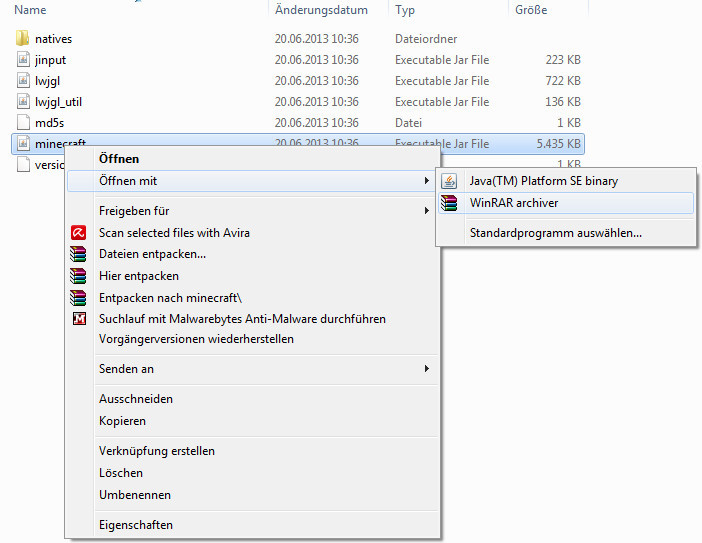Viewport: 702px width, 543px height.
Task: Click the version file icon
Action: (23, 164)
